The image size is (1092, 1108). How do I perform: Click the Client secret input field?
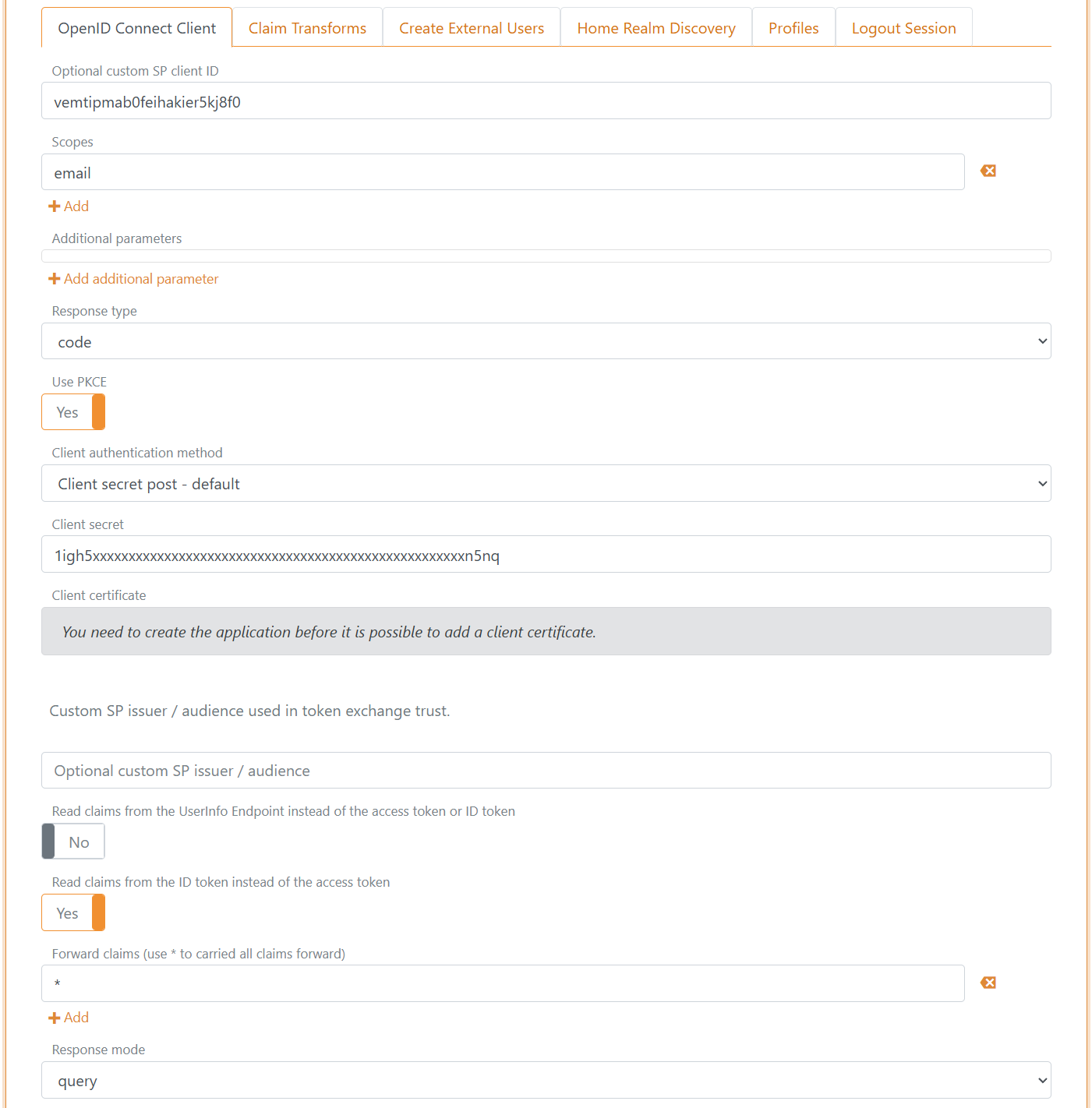pos(546,554)
